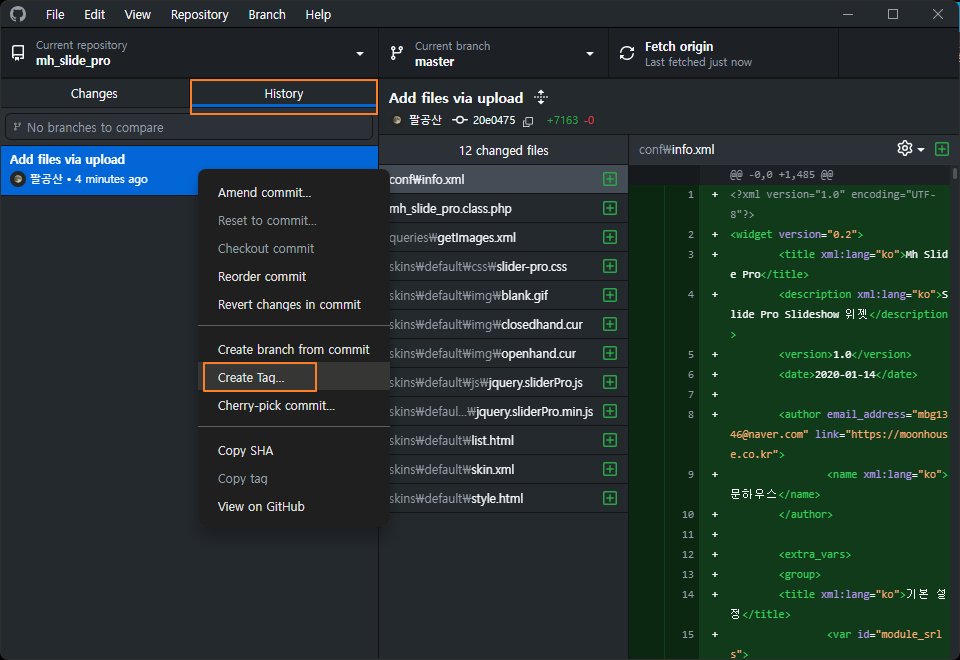Image resolution: width=960 pixels, height=660 pixels.
Task: Choose Create Tag from context menu
Action: tap(294, 377)
